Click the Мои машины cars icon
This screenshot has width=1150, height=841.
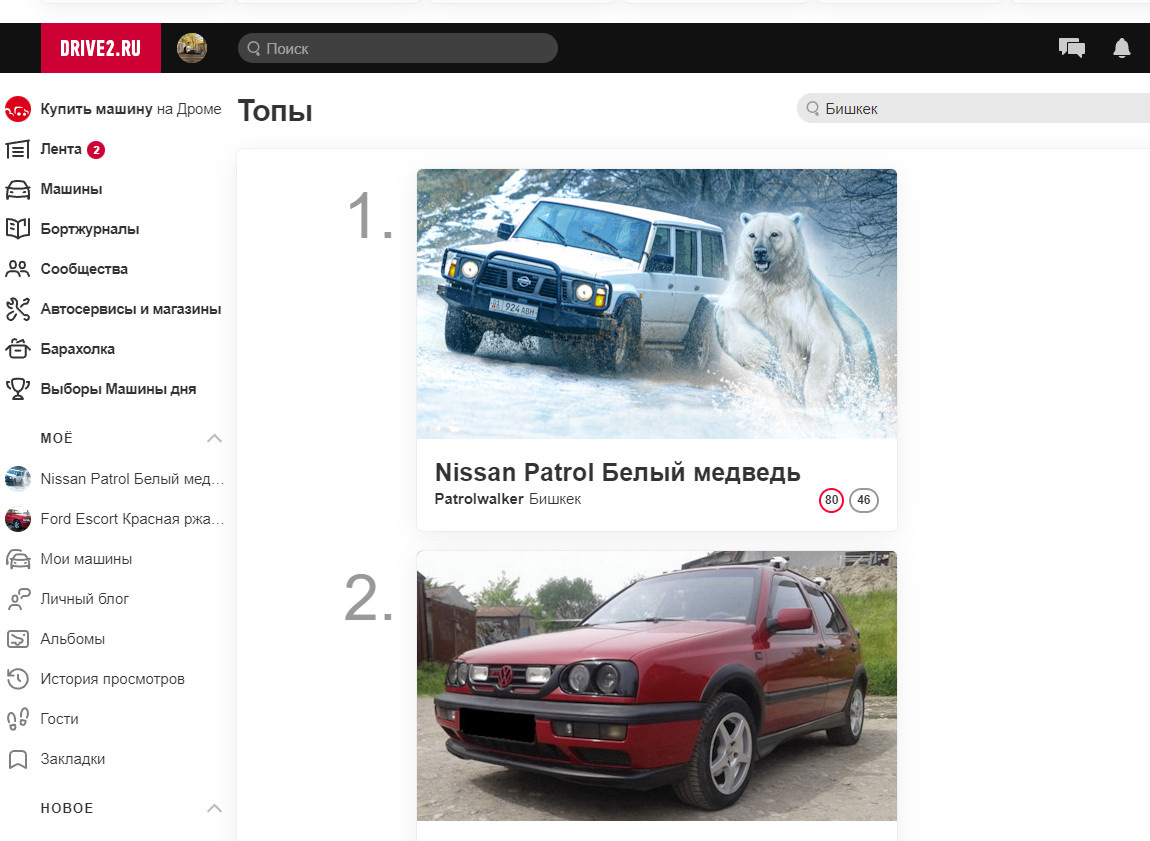click(x=18, y=559)
